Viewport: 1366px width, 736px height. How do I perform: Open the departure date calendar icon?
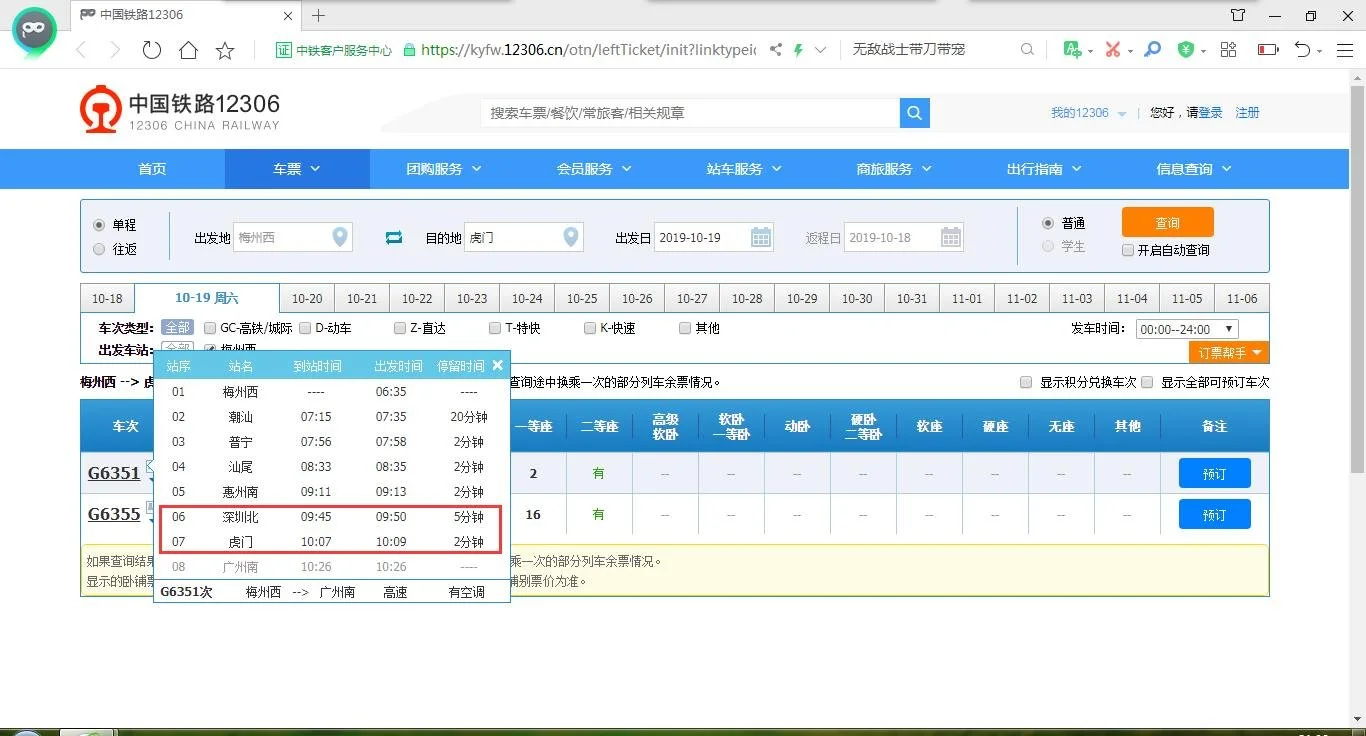pos(760,237)
